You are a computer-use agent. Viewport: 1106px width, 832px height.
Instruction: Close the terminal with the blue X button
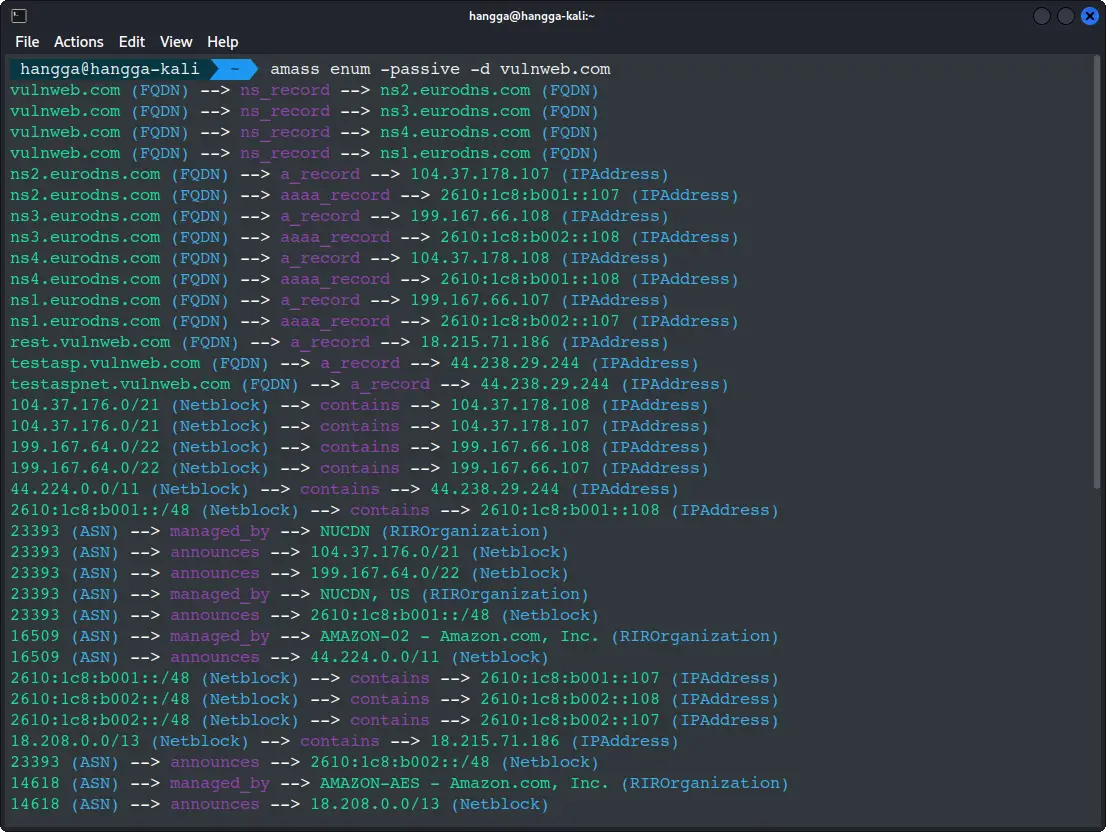pyautogui.click(x=1089, y=16)
